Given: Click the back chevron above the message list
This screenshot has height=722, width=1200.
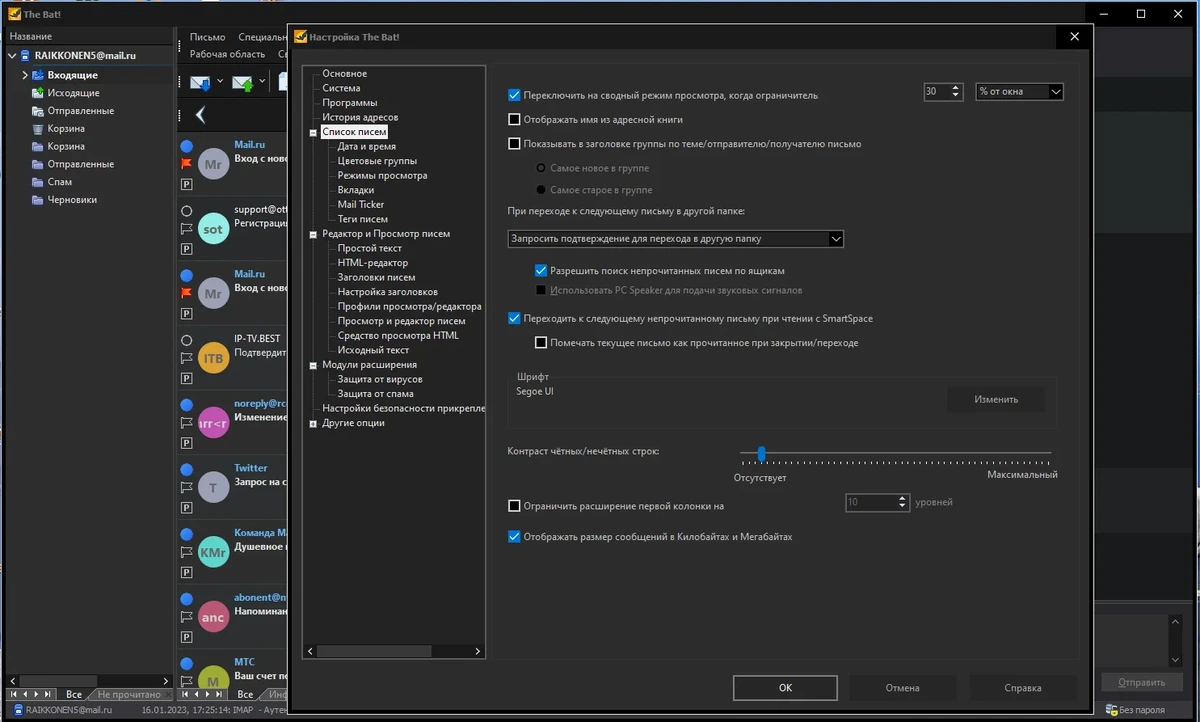Looking at the screenshot, I should [x=201, y=115].
